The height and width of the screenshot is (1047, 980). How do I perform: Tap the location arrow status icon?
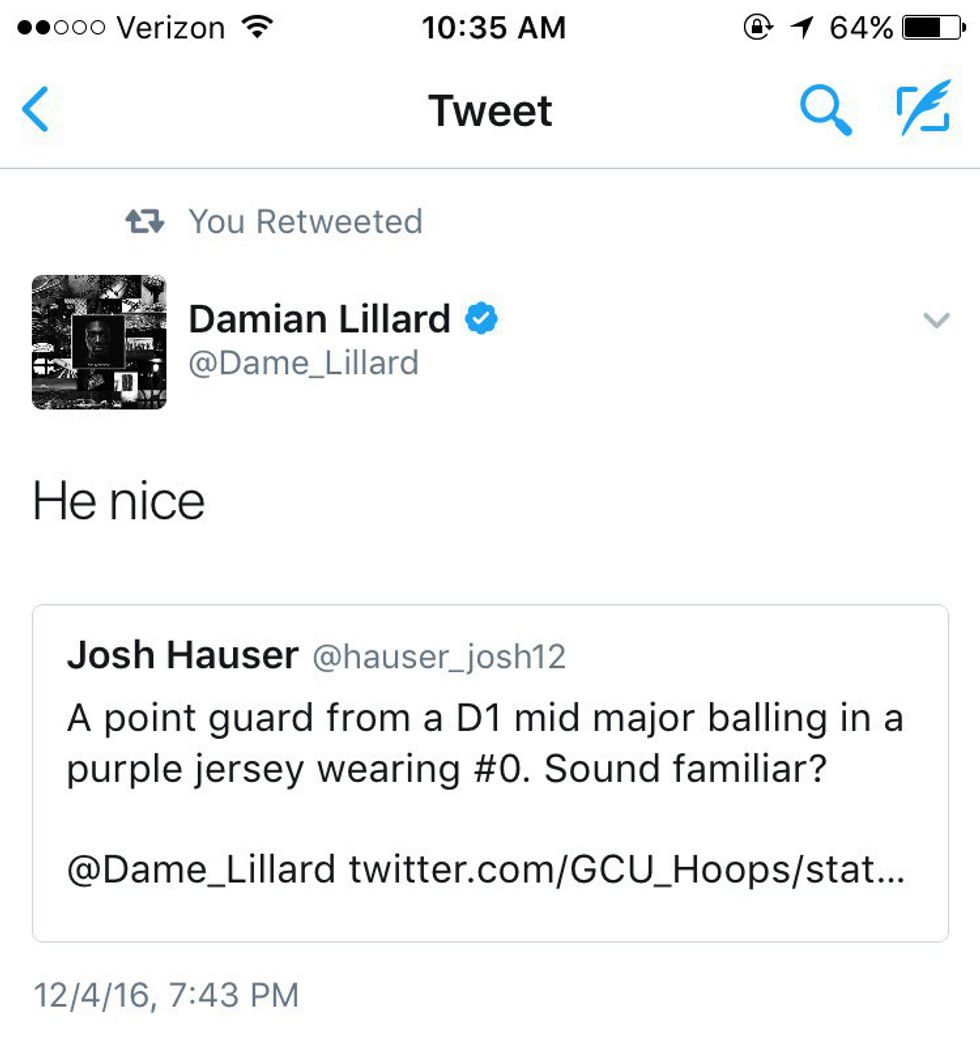point(801,28)
